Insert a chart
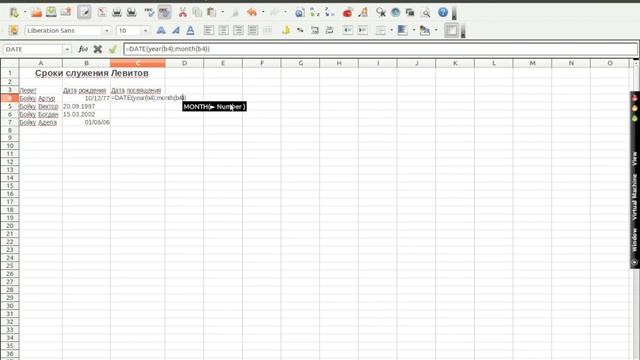640x360 pixels. 347,13
